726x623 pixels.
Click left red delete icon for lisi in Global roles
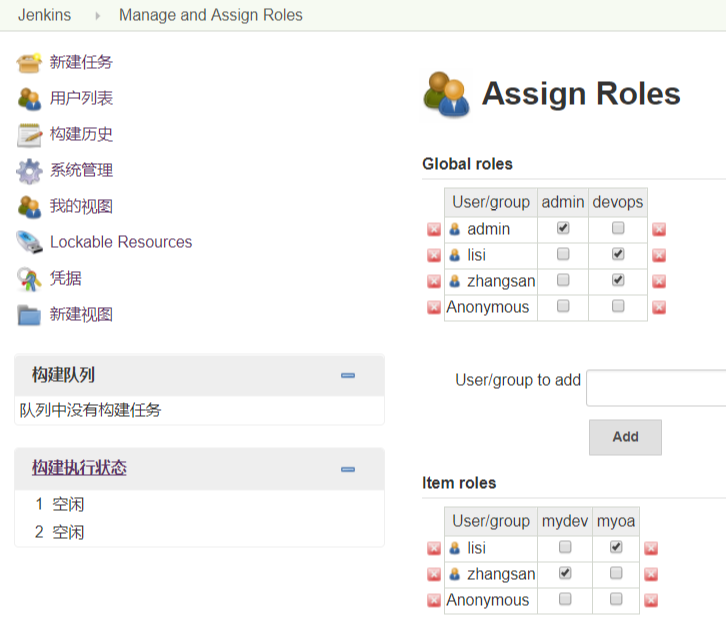pyautogui.click(x=434, y=255)
